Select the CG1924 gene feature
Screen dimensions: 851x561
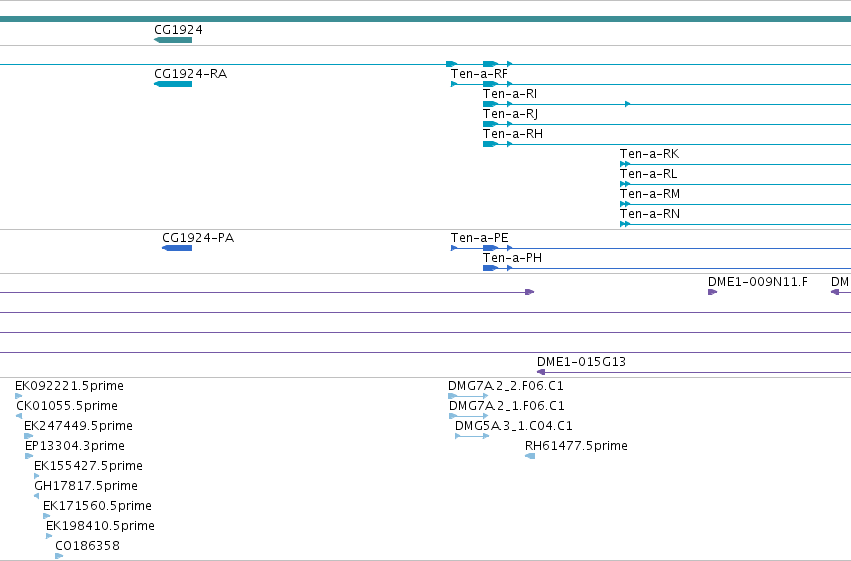pos(173,40)
